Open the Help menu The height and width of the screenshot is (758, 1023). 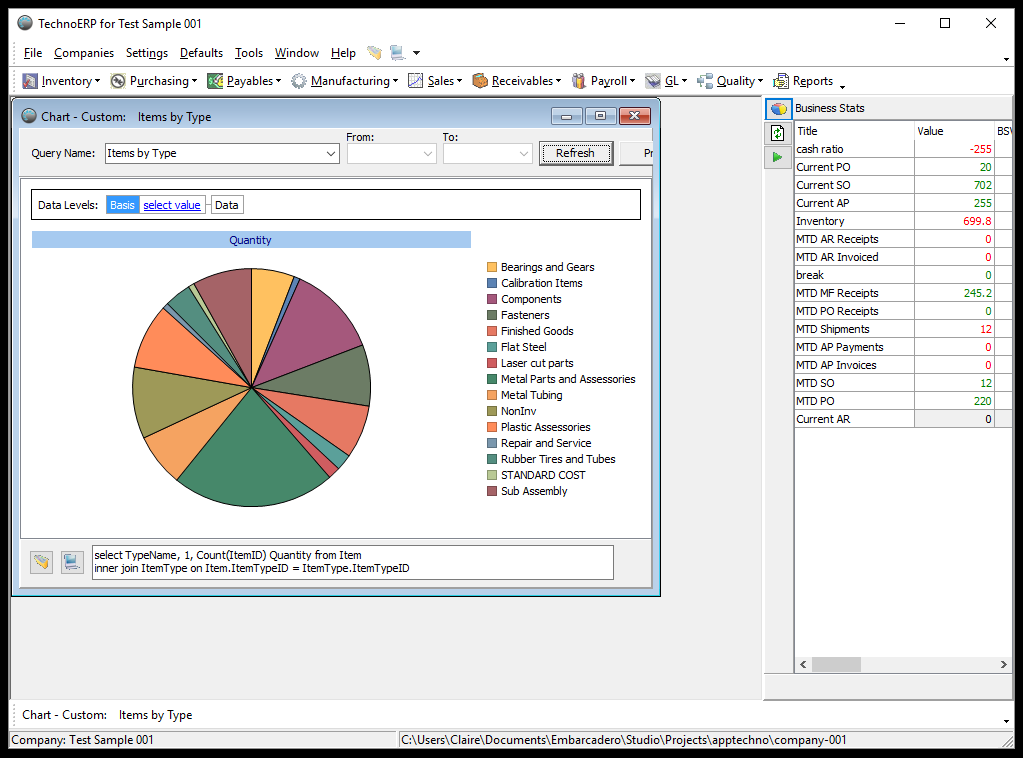click(x=343, y=53)
